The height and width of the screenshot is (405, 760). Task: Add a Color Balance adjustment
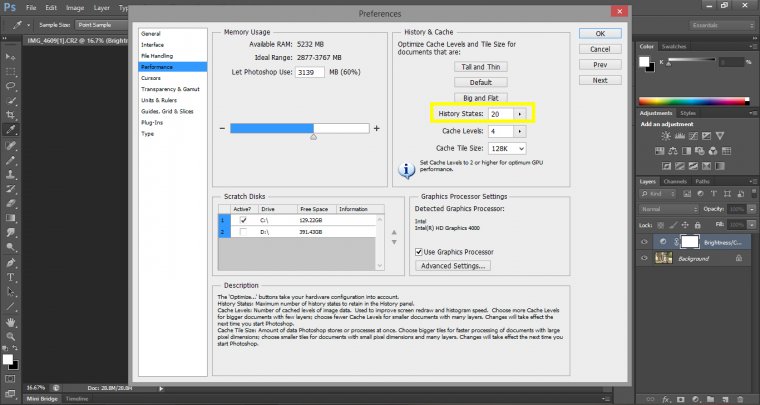[673, 151]
